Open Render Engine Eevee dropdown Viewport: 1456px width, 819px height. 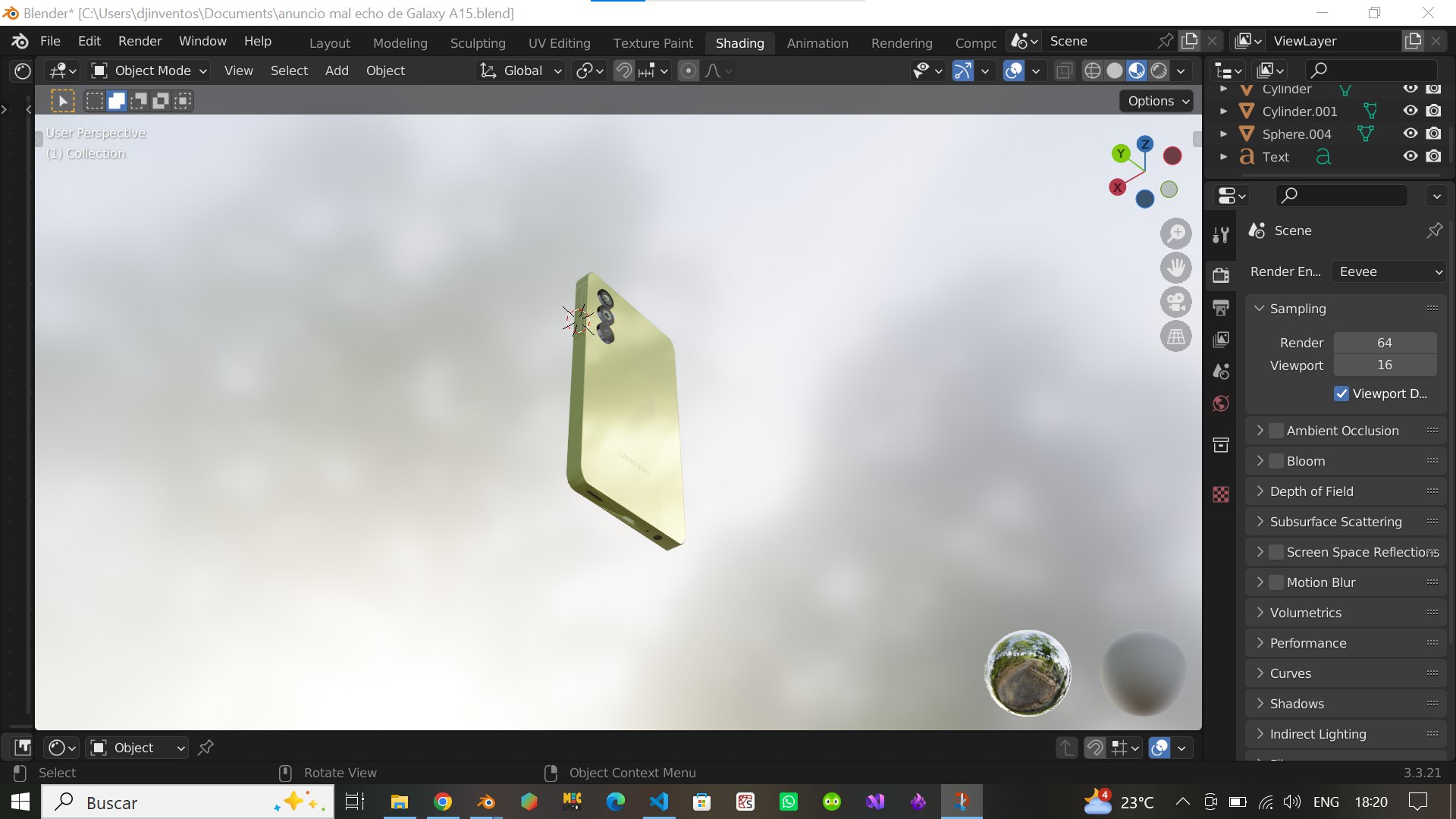tap(1389, 271)
